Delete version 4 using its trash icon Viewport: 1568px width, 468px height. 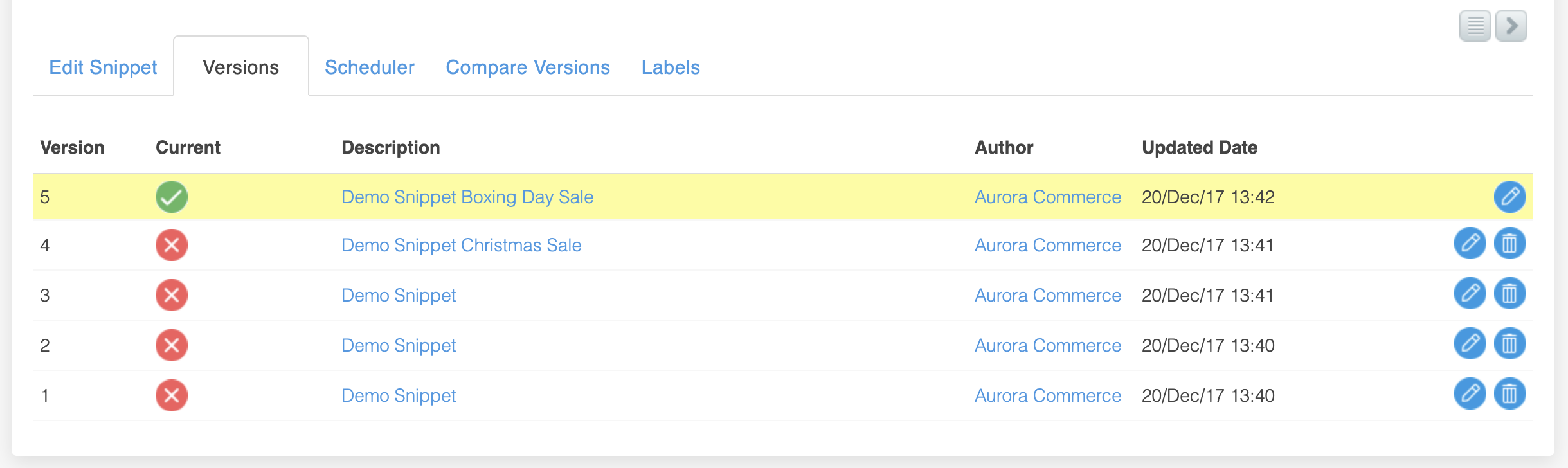tap(1509, 244)
